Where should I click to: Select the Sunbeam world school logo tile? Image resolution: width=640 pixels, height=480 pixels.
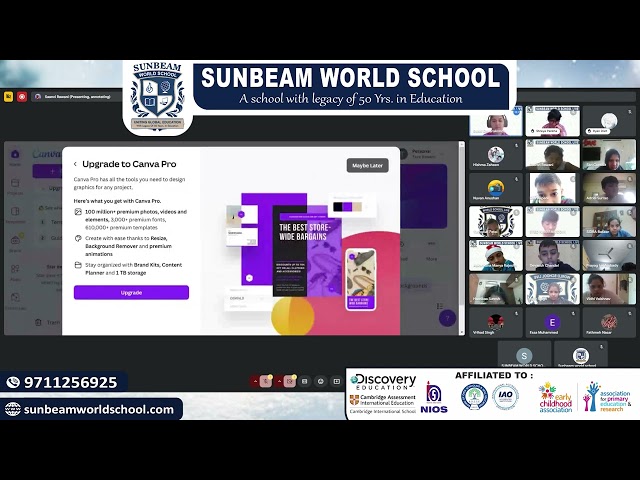point(580,354)
